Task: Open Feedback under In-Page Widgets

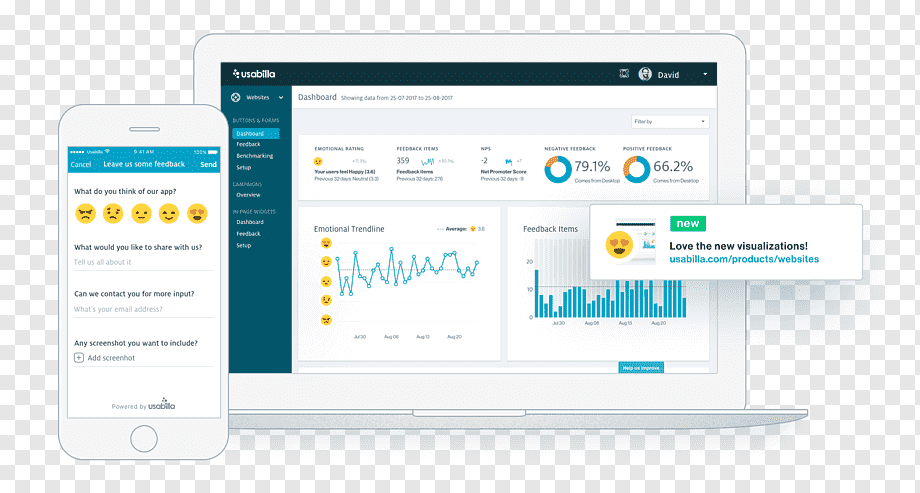Action: point(248,234)
